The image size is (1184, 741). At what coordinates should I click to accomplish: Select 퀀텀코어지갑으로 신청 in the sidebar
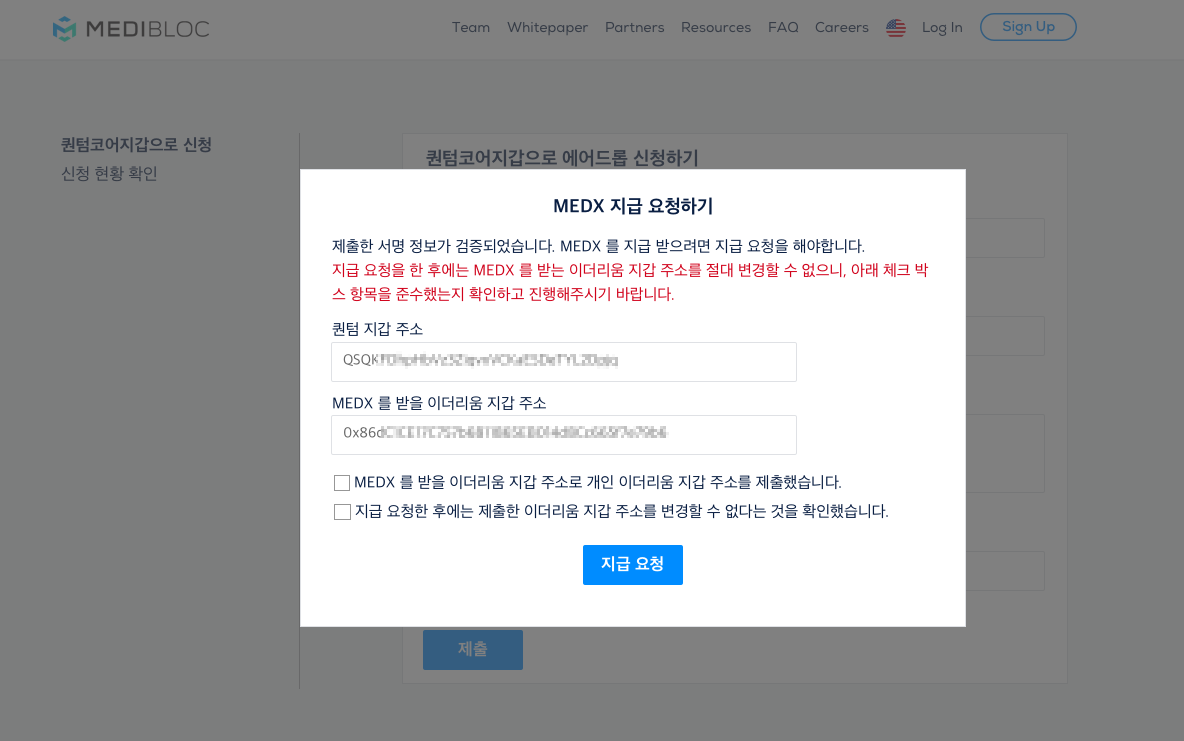tap(136, 144)
